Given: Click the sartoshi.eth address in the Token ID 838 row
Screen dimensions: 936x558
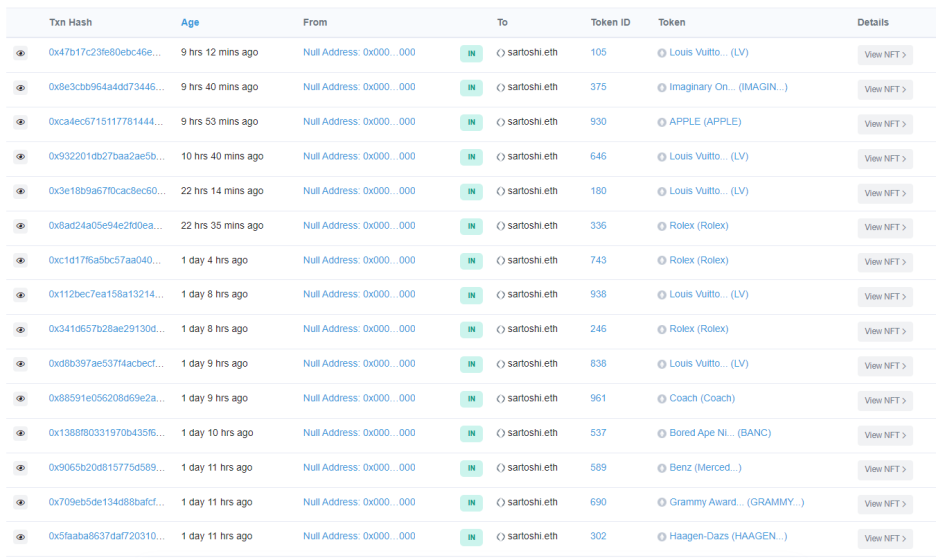Looking at the screenshot, I should (532, 363).
